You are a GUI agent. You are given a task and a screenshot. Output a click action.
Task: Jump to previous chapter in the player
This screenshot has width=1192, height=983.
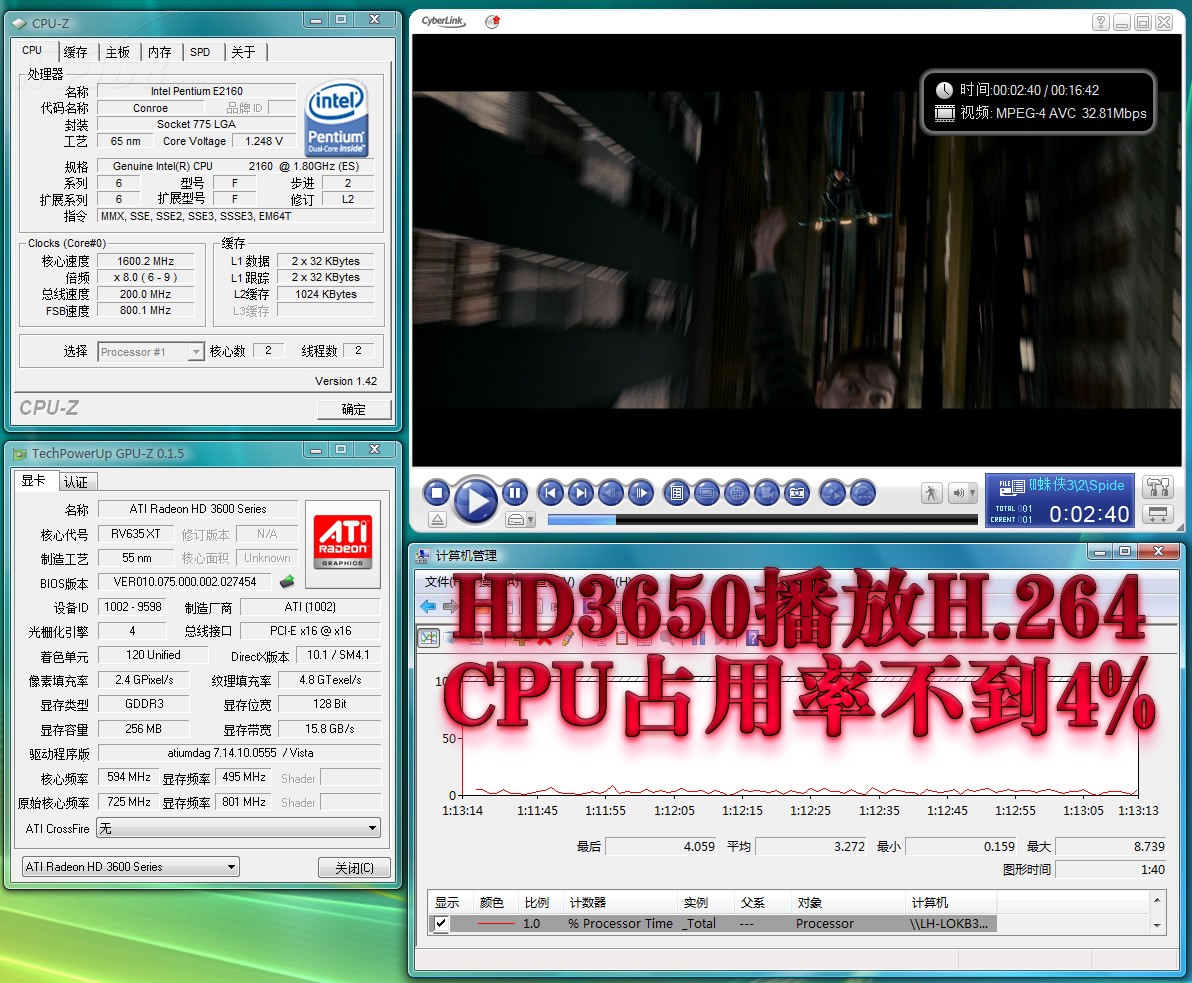(x=550, y=493)
